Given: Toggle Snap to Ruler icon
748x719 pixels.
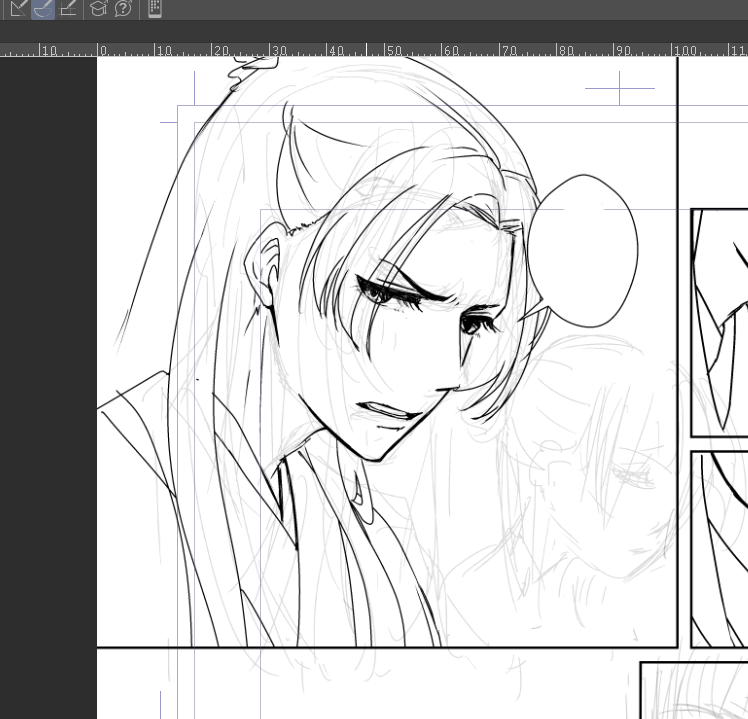Looking at the screenshot, I should pyautogui.click(x=19, y=8).
